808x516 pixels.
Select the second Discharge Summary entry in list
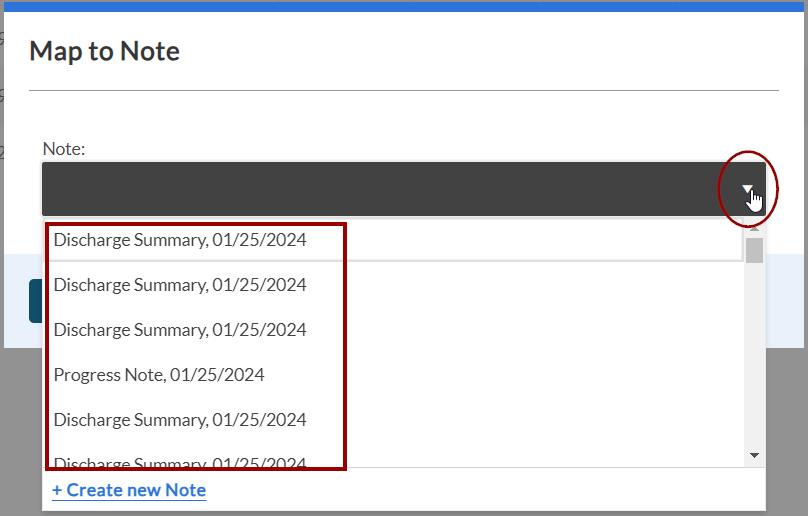180,285
